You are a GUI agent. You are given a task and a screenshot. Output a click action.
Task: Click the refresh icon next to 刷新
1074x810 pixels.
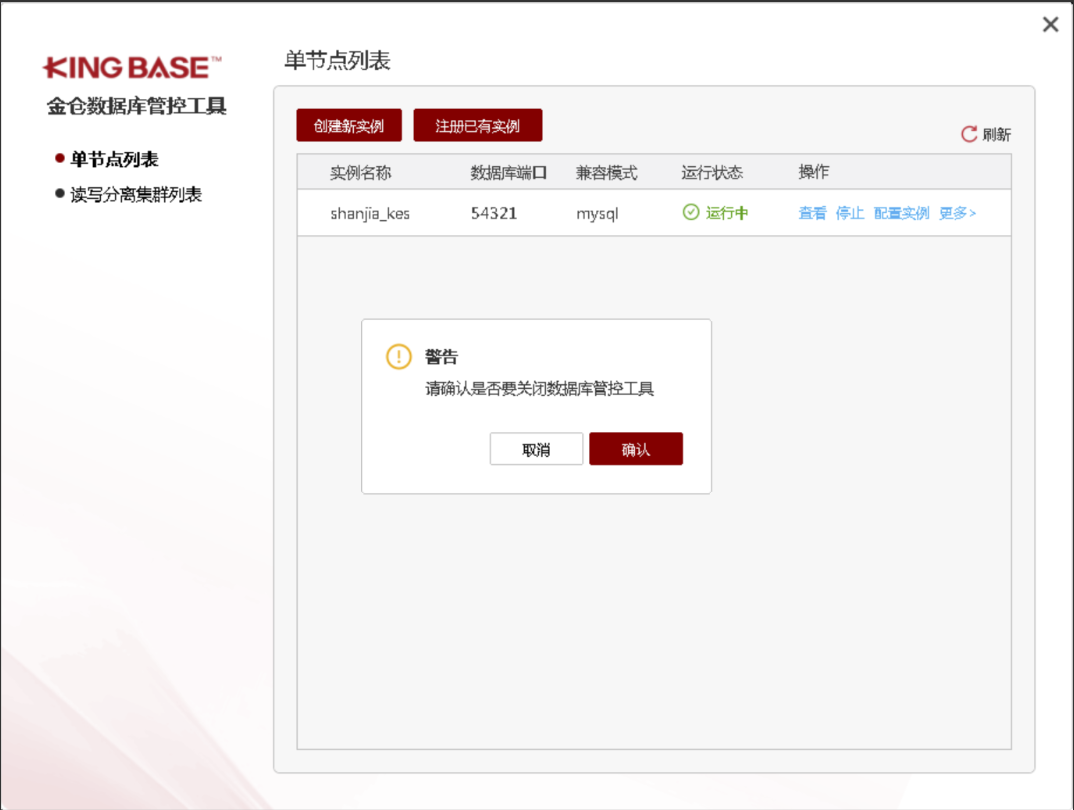click(969, 134)
